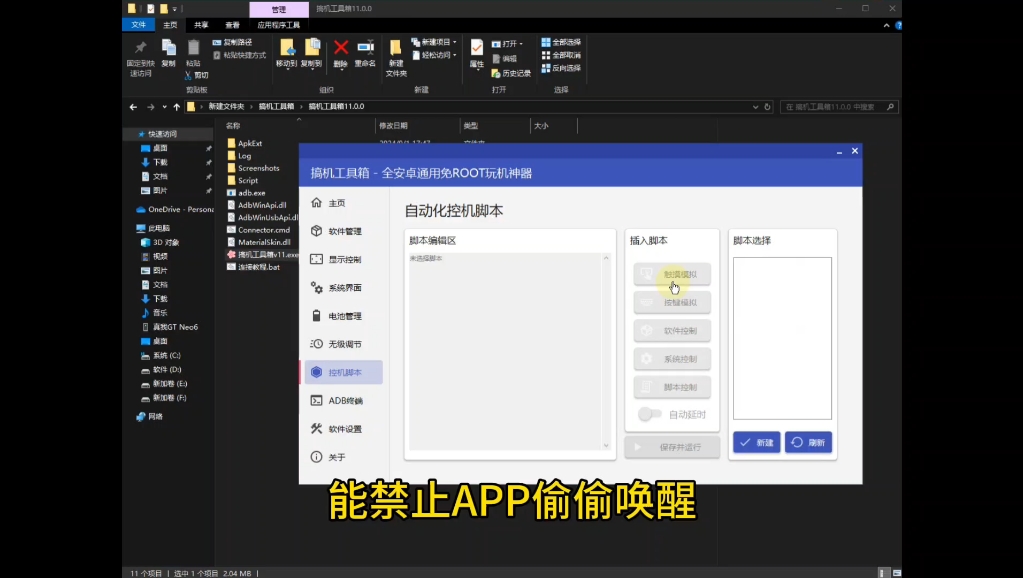Screen dimensions: 1023x578
Task: Open the address bar history dropdown arrow
Action: click(x=756, y=107)
